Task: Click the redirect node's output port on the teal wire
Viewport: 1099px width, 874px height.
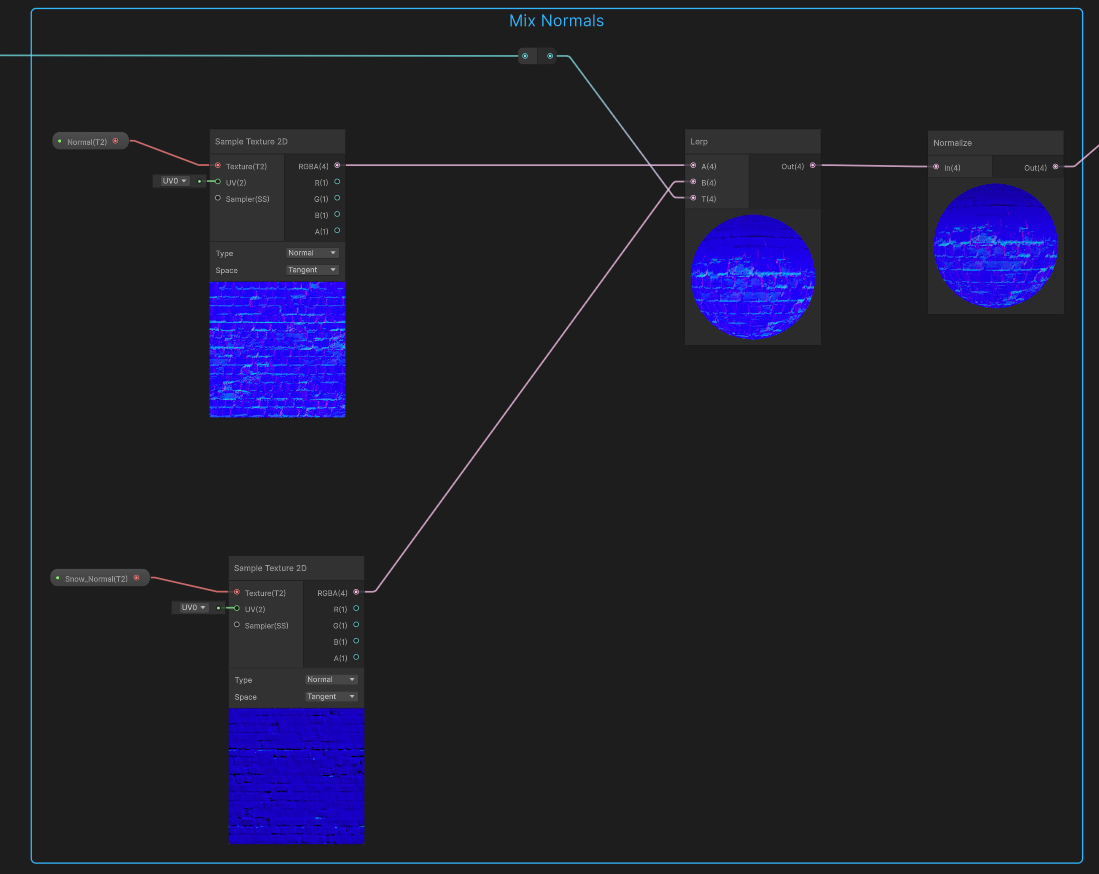Action: click(550, 56)
